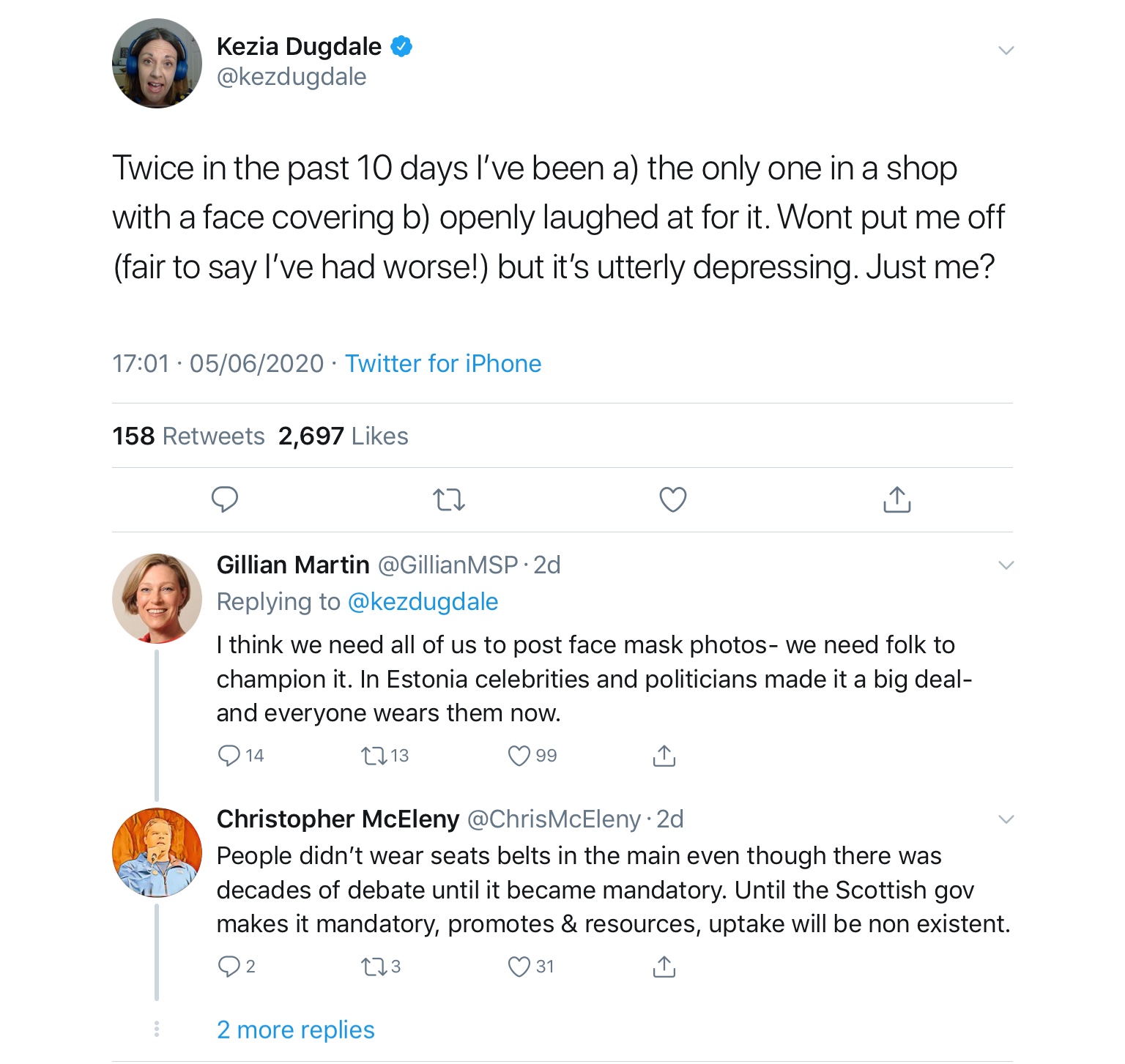Open options chevron on Kezia's tweet
Screen dimensions: 1125x1064
pyautogui.click(x=1006, y=51)
